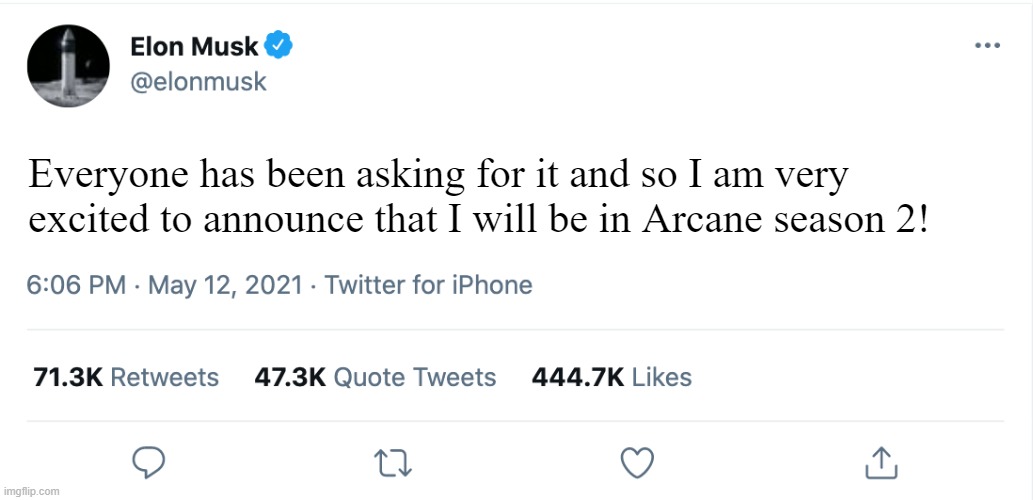Click the reply speech bubble icon

point(148,462)
